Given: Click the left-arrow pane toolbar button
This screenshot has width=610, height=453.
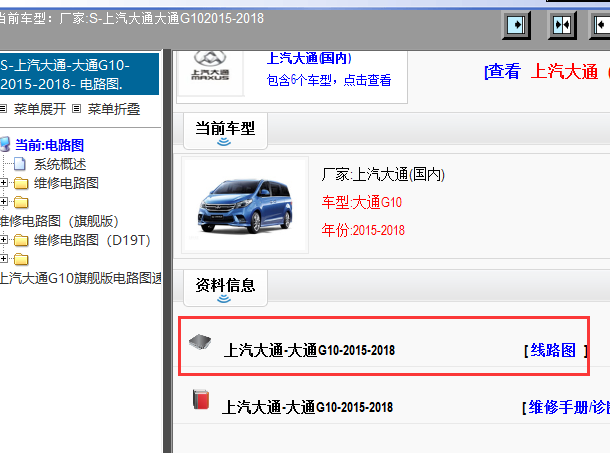Looking at the screenshot, I should click(x=601, y=25).
